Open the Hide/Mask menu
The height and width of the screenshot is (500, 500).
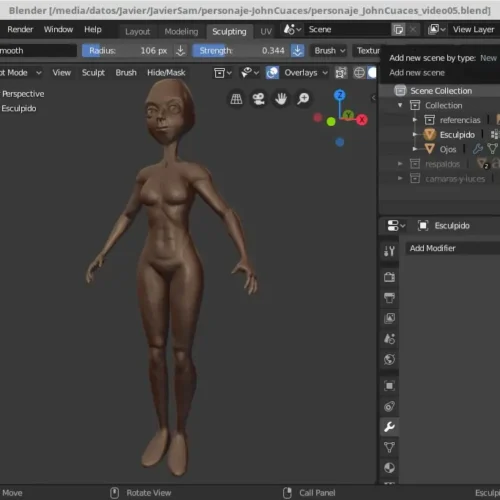tap(166, 73)
